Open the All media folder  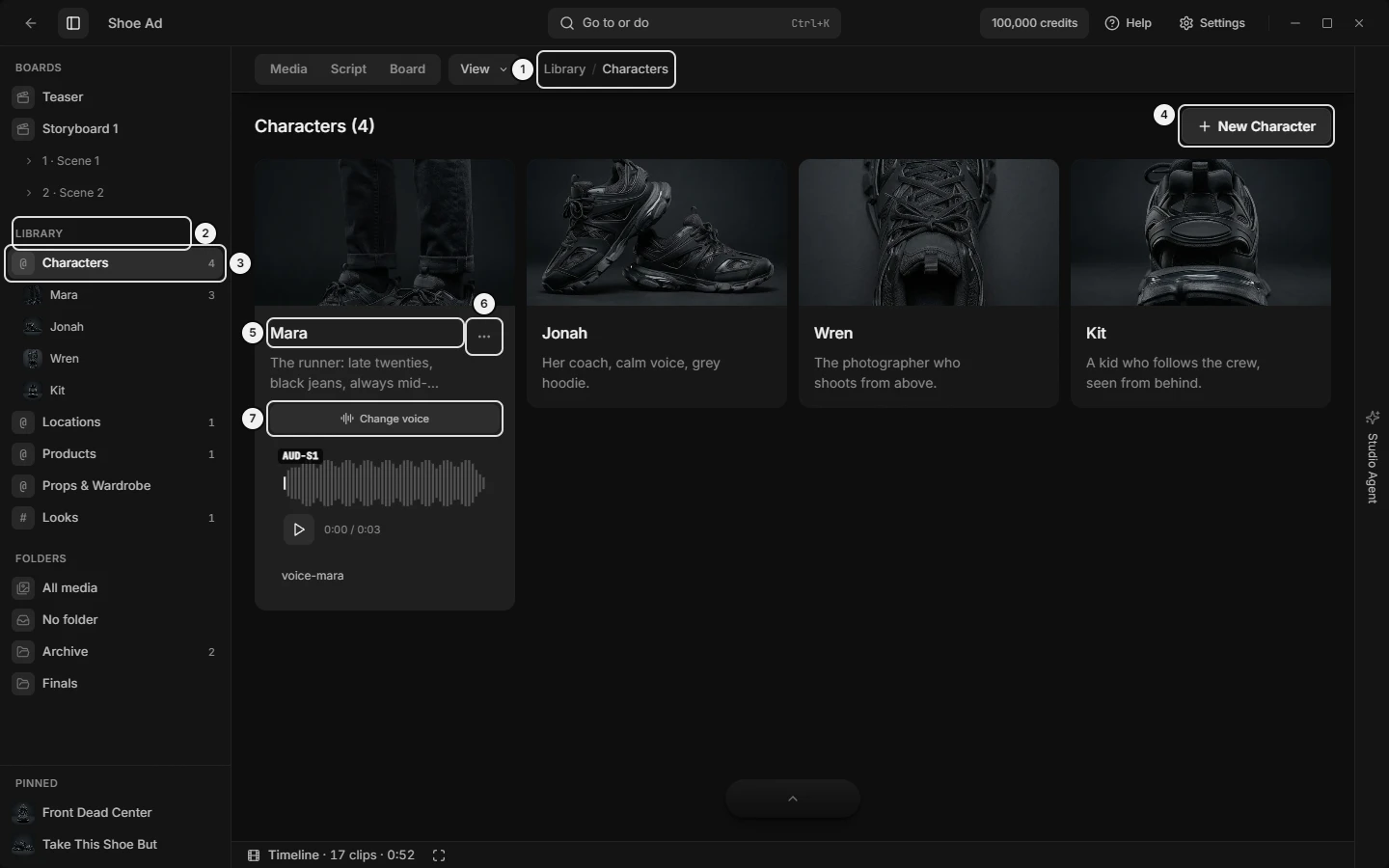(x=116, y=588)
